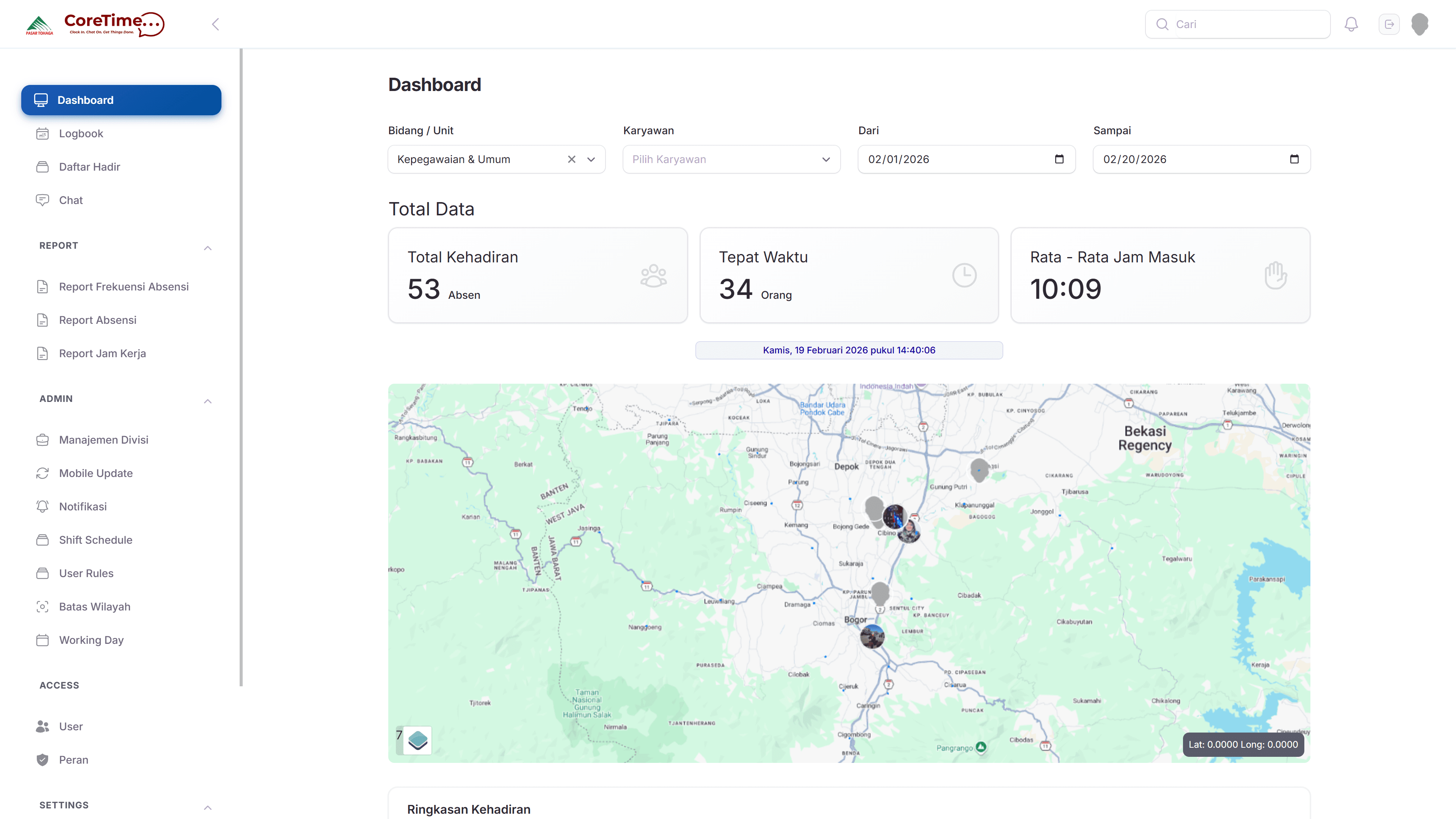Collapse the REPORT section in the sidebar
1456x819 pixels.
tap(207, 248)
